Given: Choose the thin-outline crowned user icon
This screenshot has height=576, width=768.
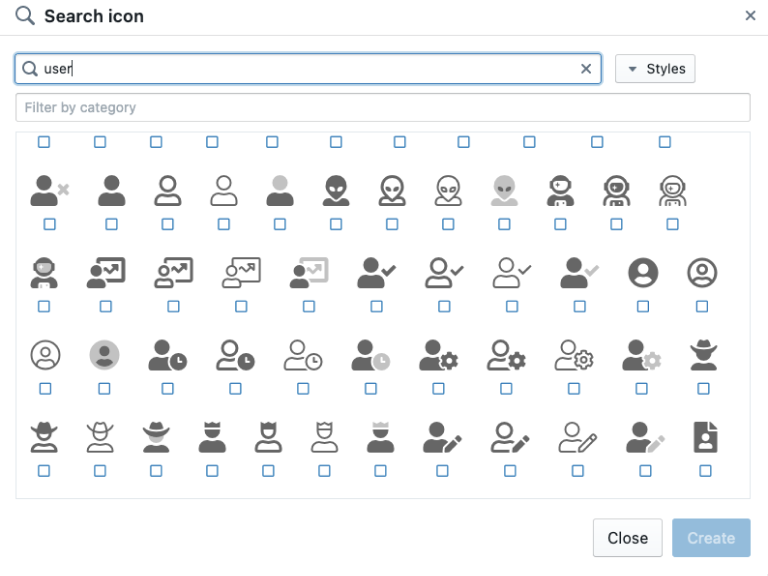Looking at the screenshot, I should (x=324, y=437).
